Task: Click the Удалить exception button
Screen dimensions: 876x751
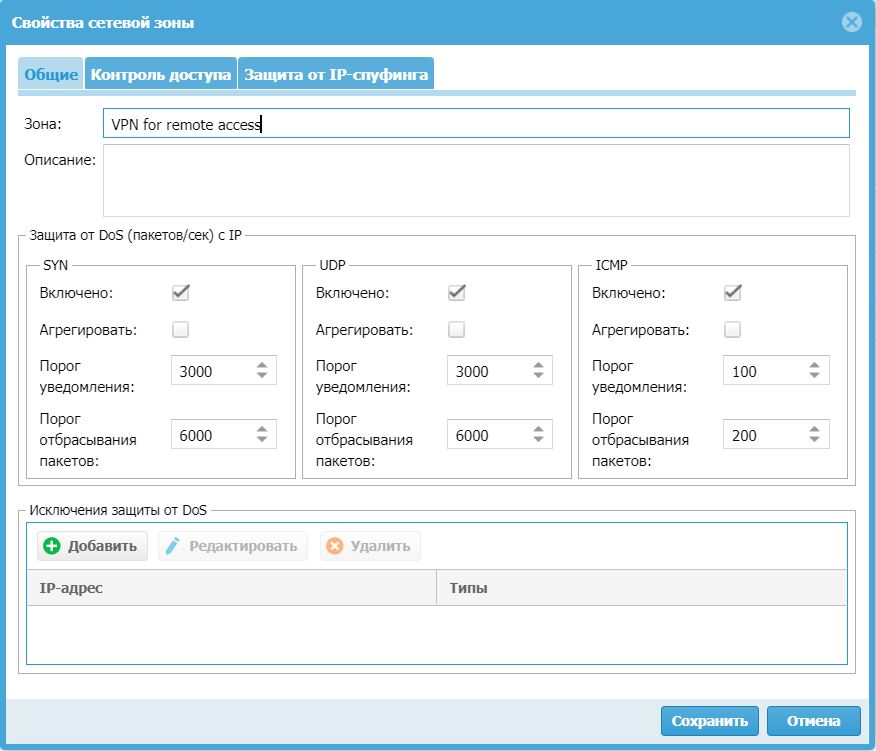Action: [370, 546]
